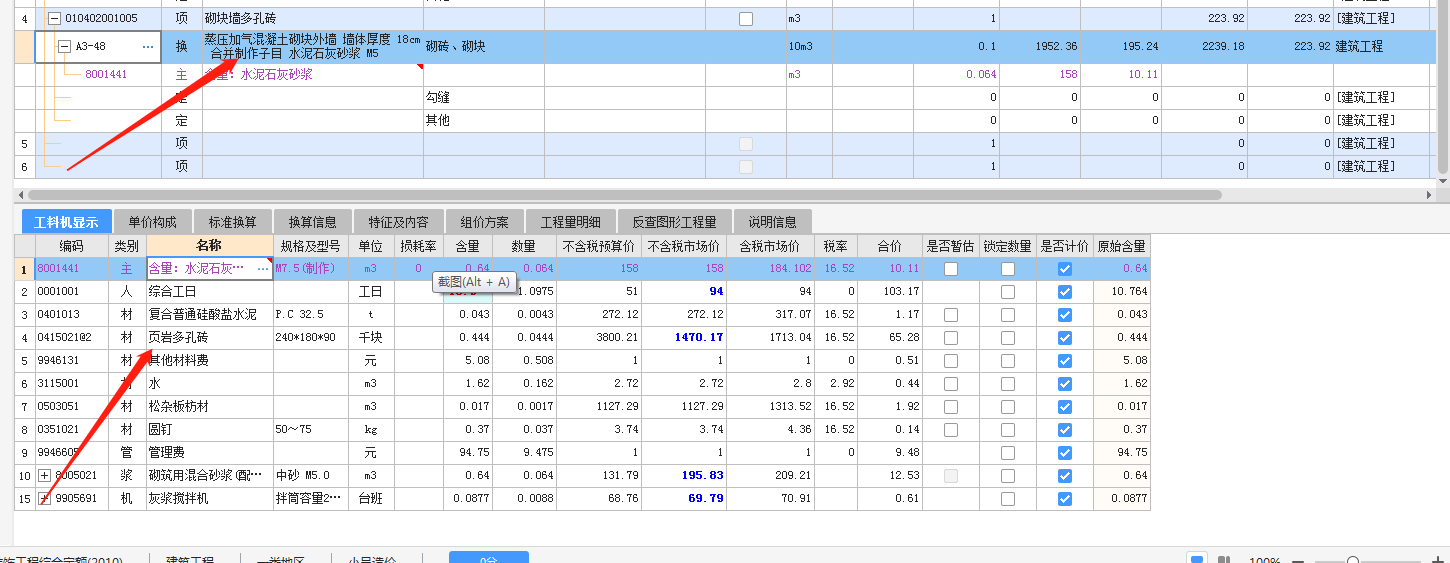Switch to the 单价构成 tab
This screenshot has height=563, width=1450.
tap(152, 222)
